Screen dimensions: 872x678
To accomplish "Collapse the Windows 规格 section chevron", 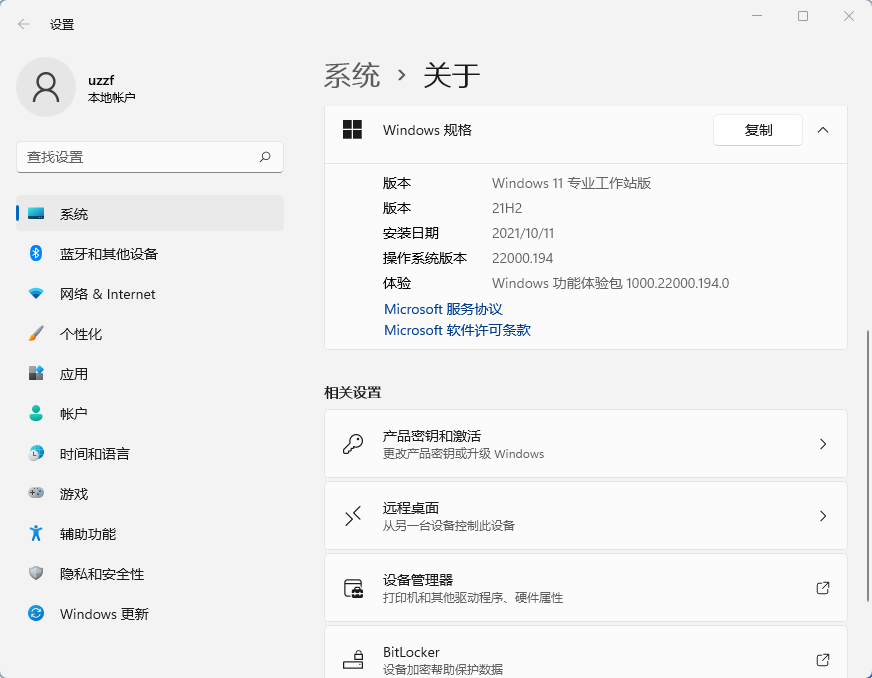I will pyautogui.click(x=823, y=130).
